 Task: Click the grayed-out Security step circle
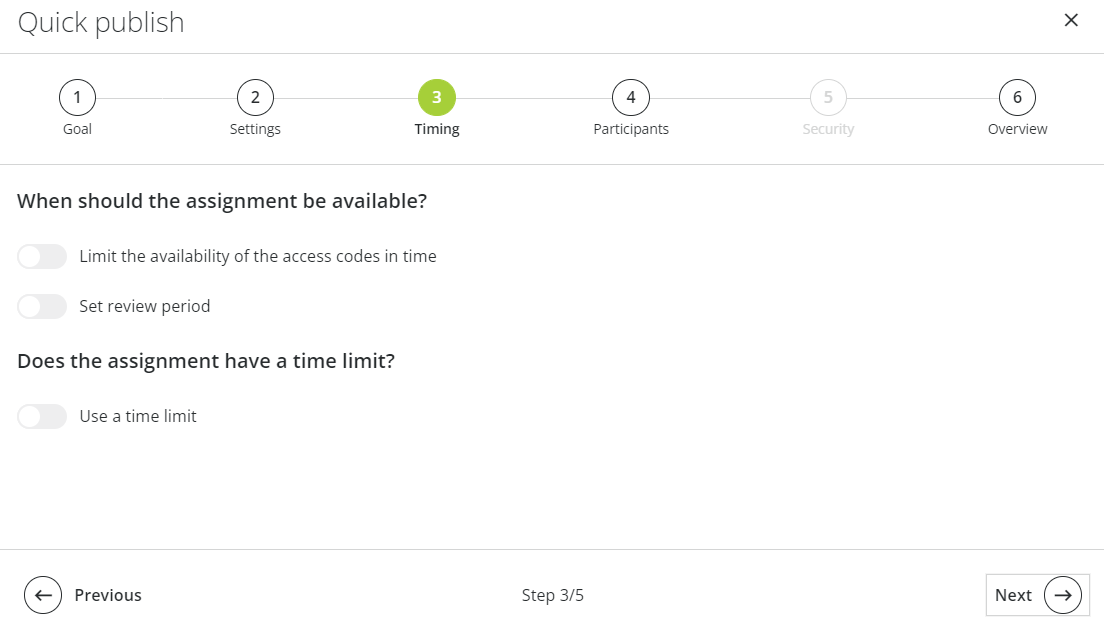pos(828,97)
